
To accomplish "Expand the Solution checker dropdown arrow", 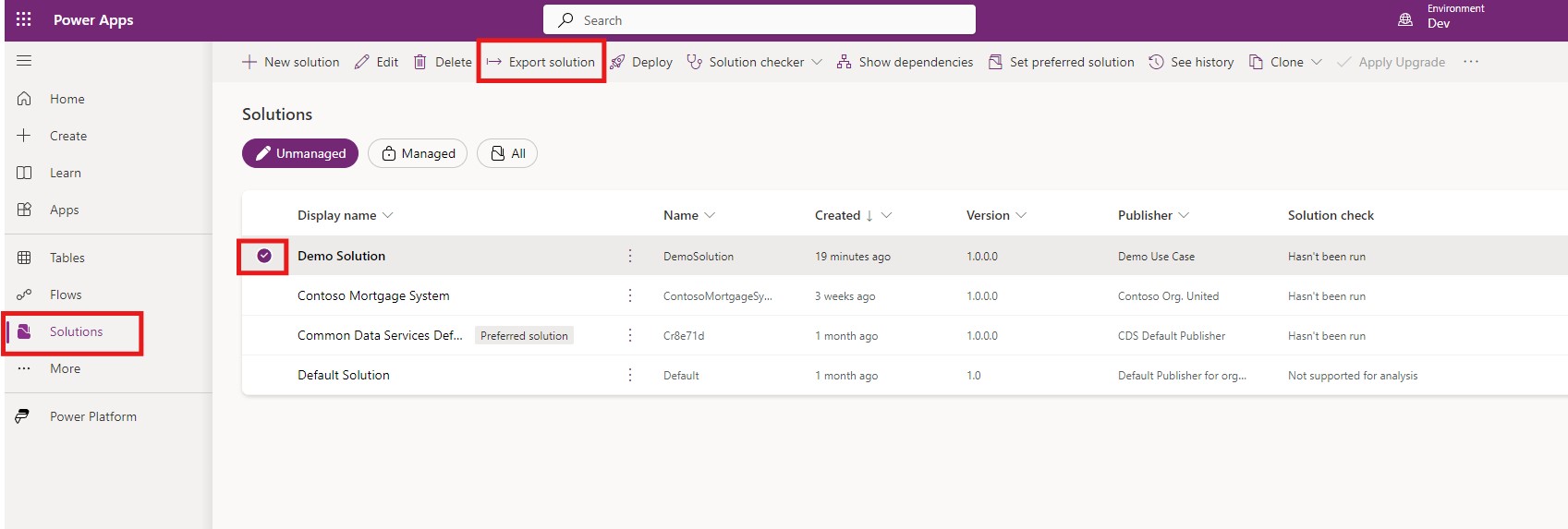I will tap(817, 62).
